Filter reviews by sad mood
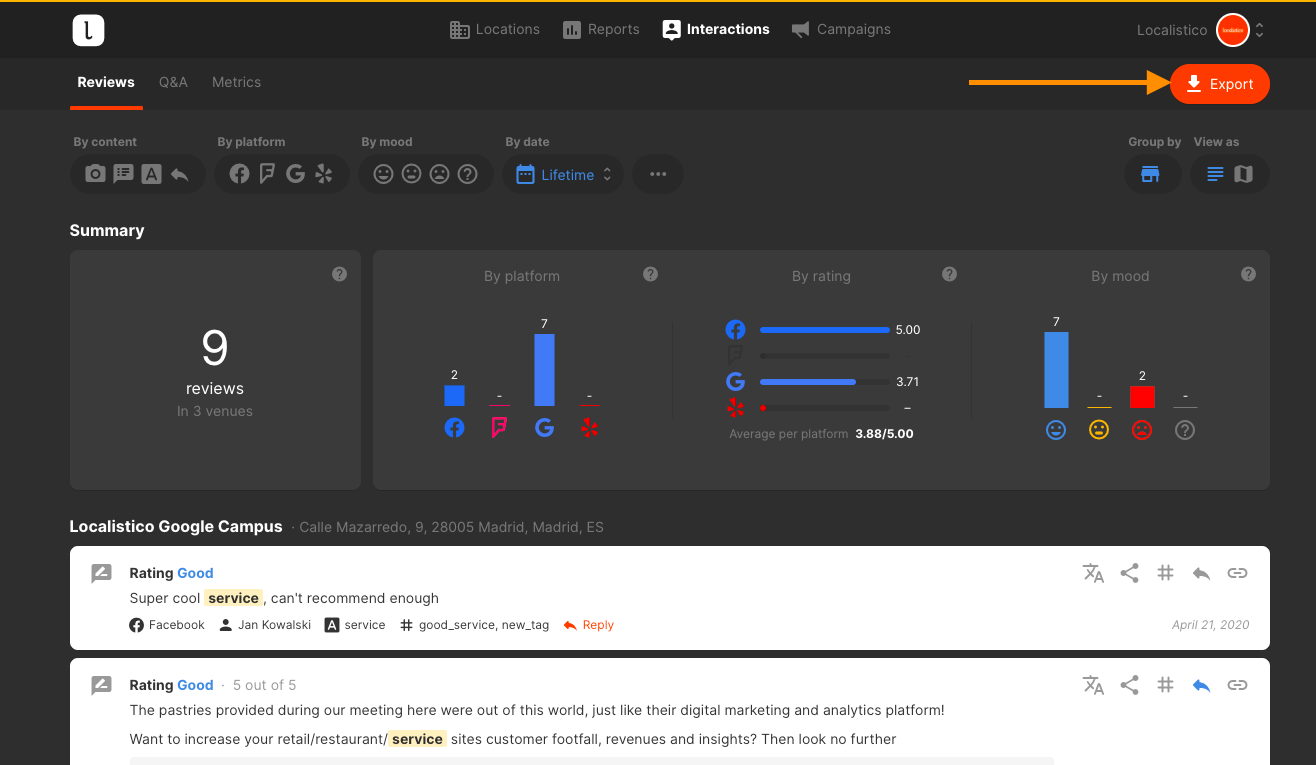Image resolution: width=1316 pixels, height=765 pixels. [439, 174]
